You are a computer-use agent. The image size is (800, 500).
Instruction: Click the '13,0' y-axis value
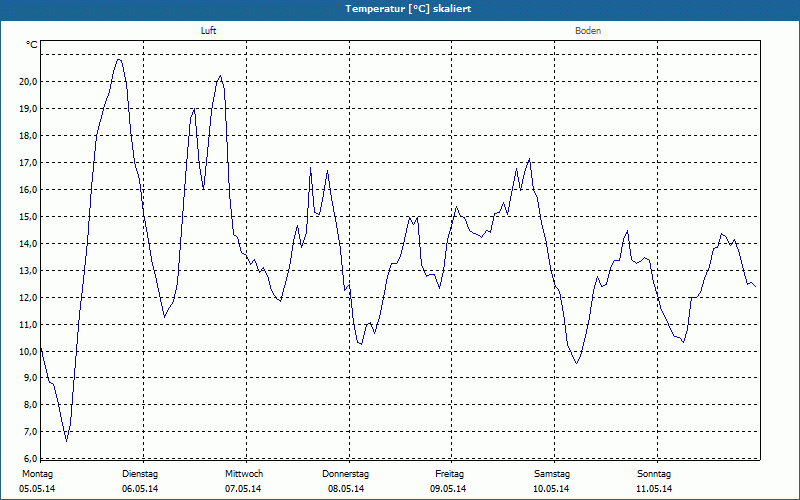pos(28,271)
